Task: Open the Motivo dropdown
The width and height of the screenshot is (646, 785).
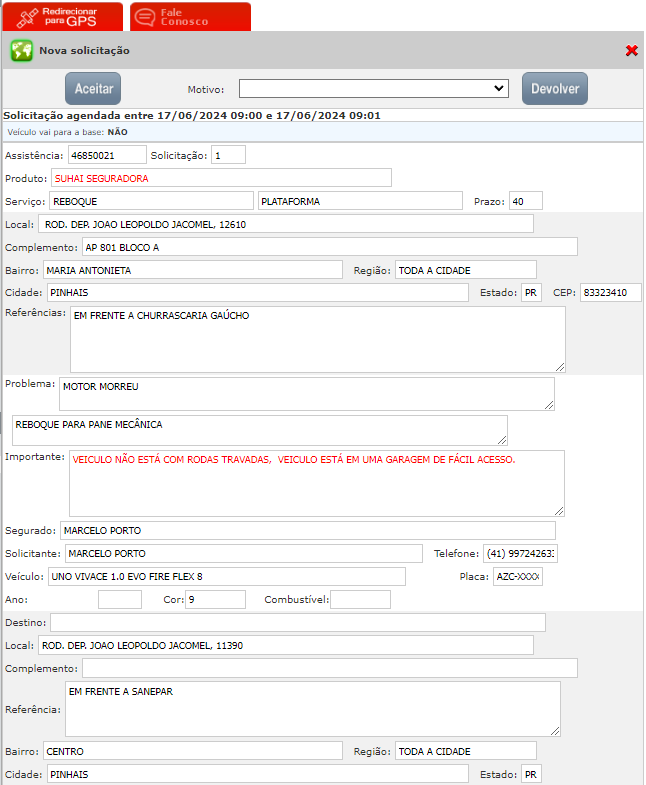Action: 373,89
